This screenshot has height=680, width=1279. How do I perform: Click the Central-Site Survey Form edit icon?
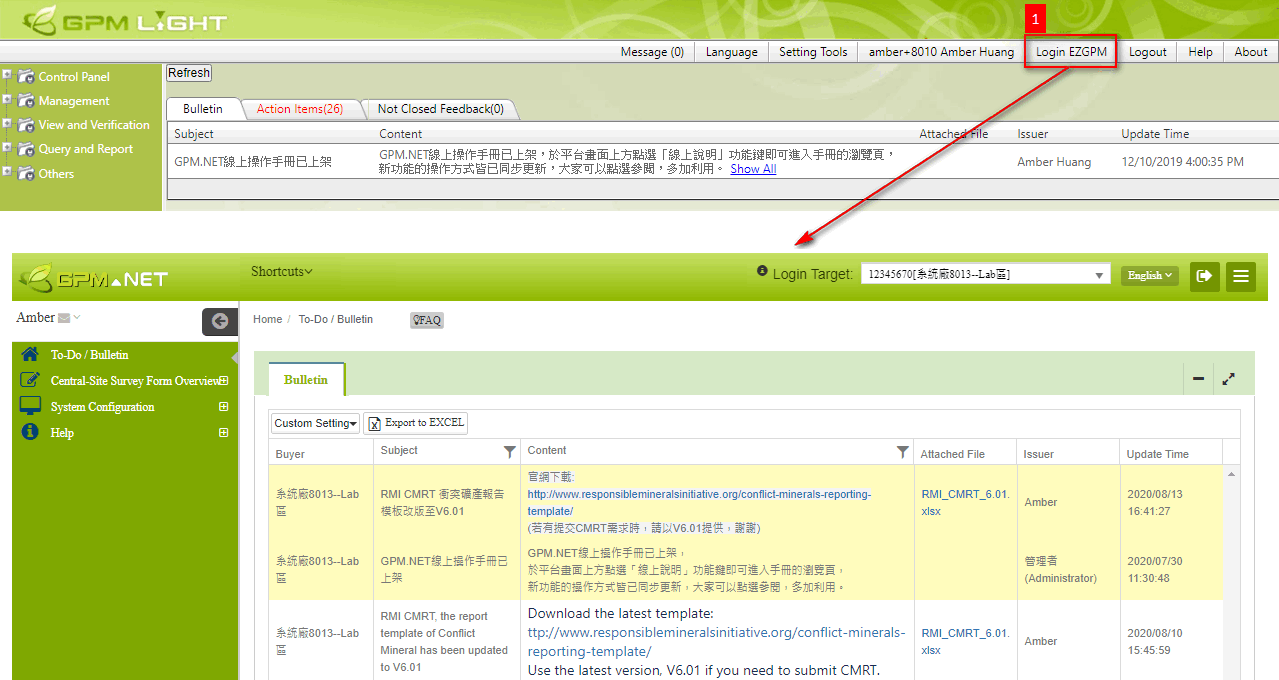pyautogui.click(x=30, y=380)
